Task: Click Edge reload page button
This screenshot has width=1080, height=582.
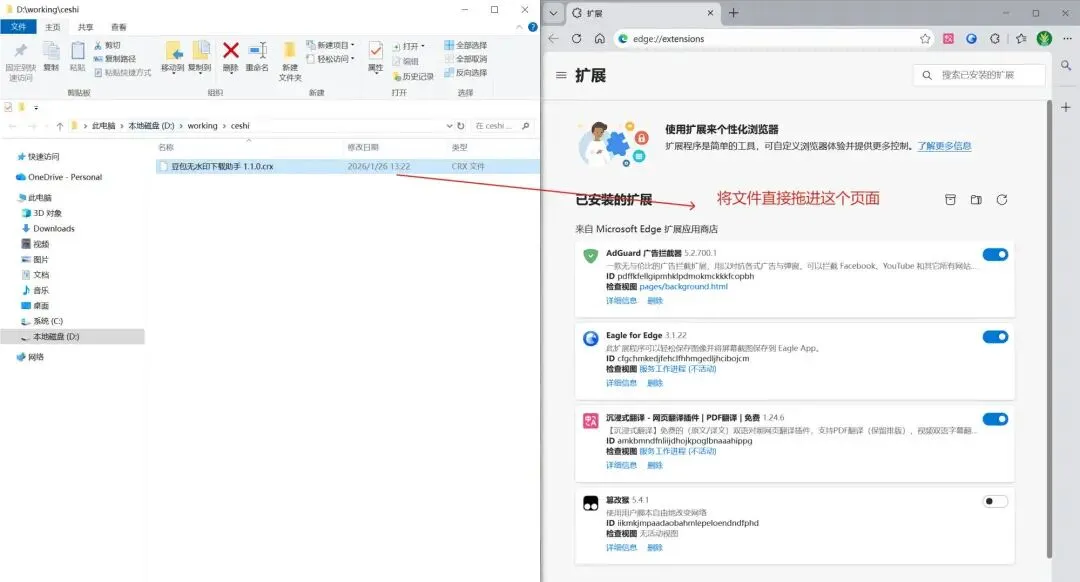Action: coord(577,39)
